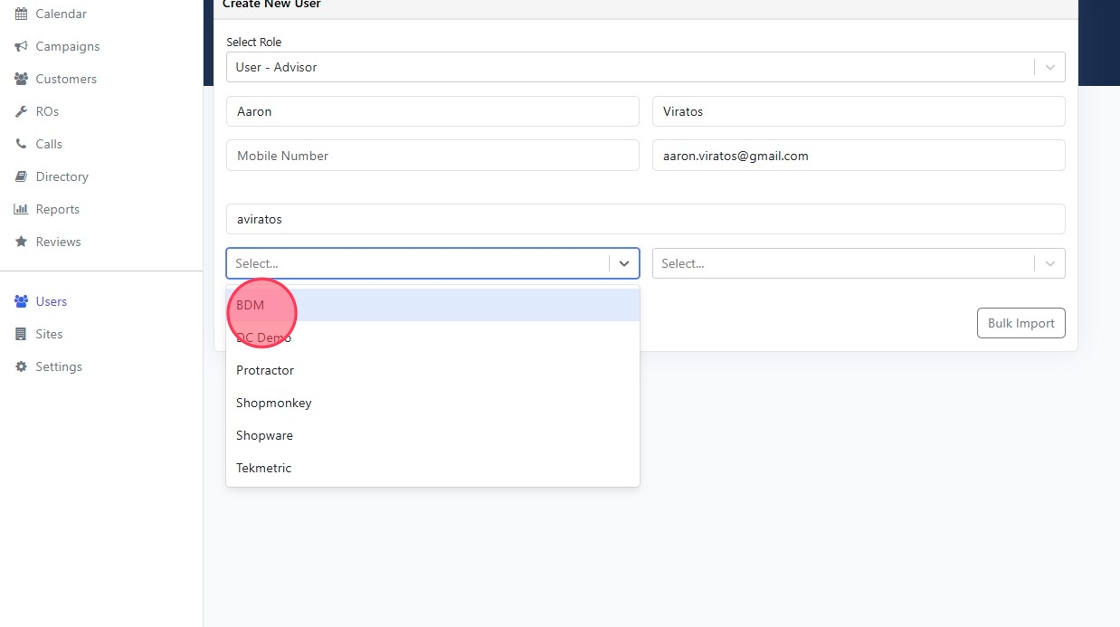Open Calendar from the sidebar
The width and height of the screenshot is (1120, 627).
(x=61, y=14)
